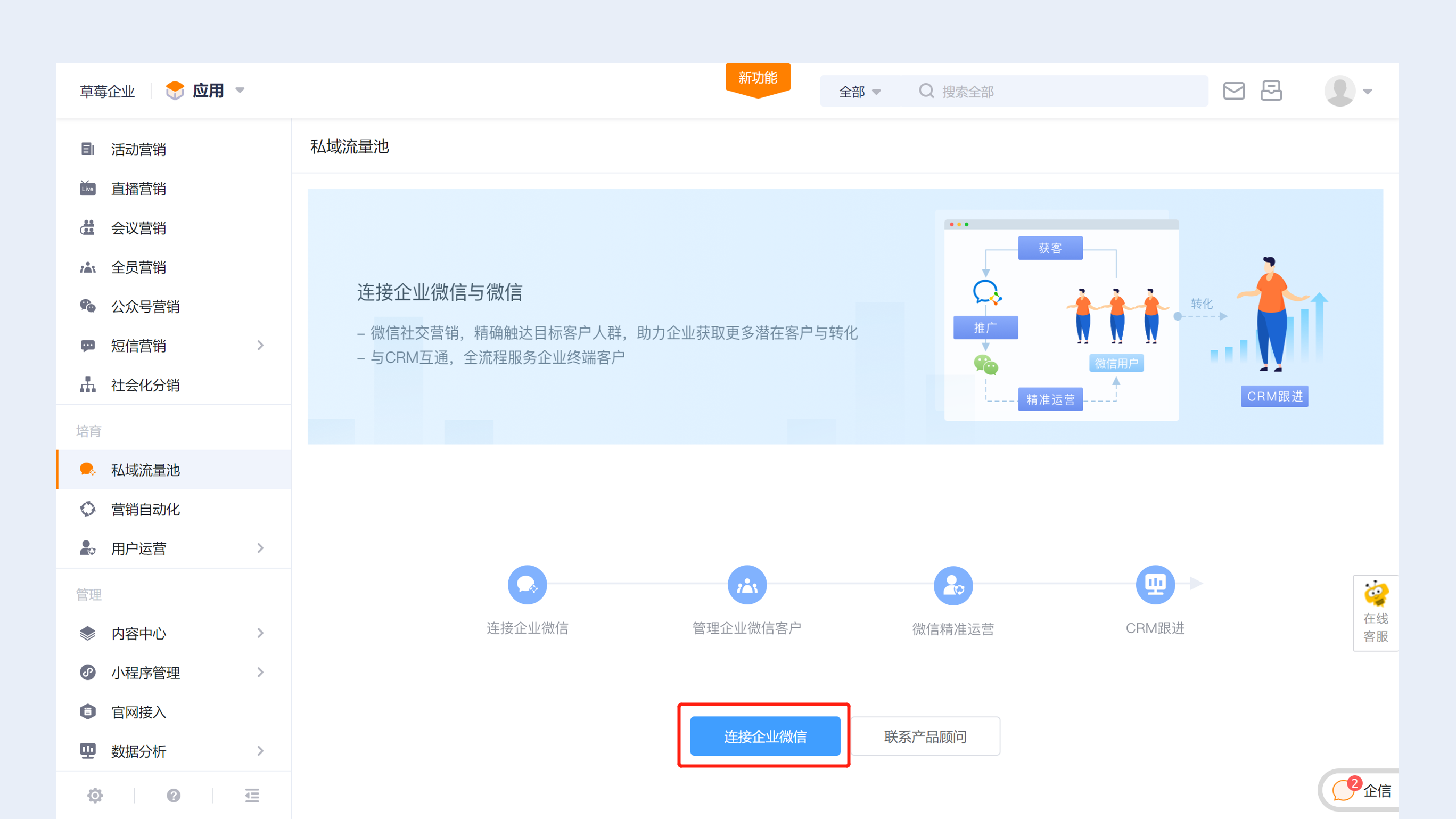Select 直播营销 in the sidebar
Viewport: 1456px width, 819px height.
pos(174,188)
